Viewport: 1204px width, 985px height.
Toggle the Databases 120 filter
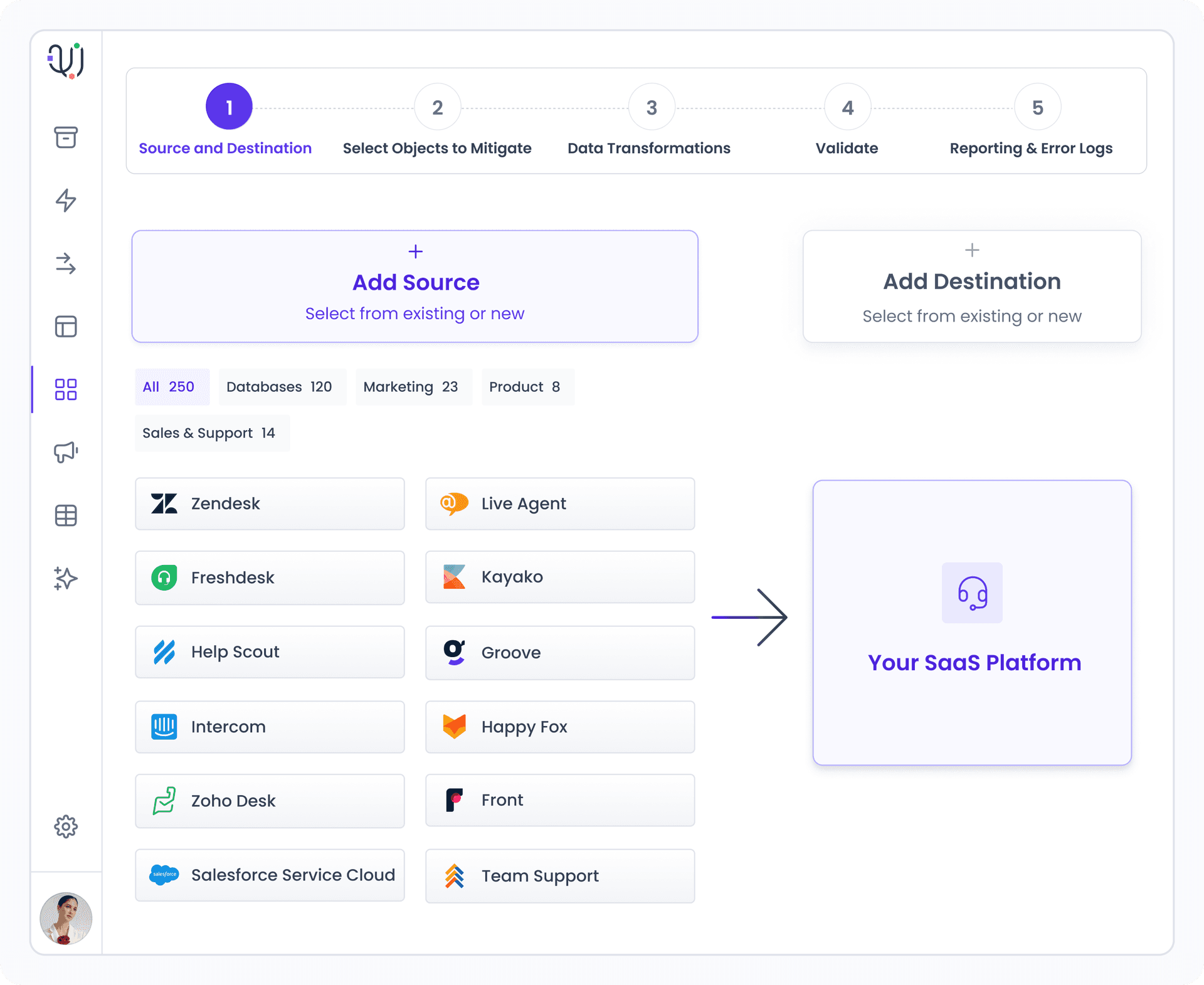click(282, 387)
